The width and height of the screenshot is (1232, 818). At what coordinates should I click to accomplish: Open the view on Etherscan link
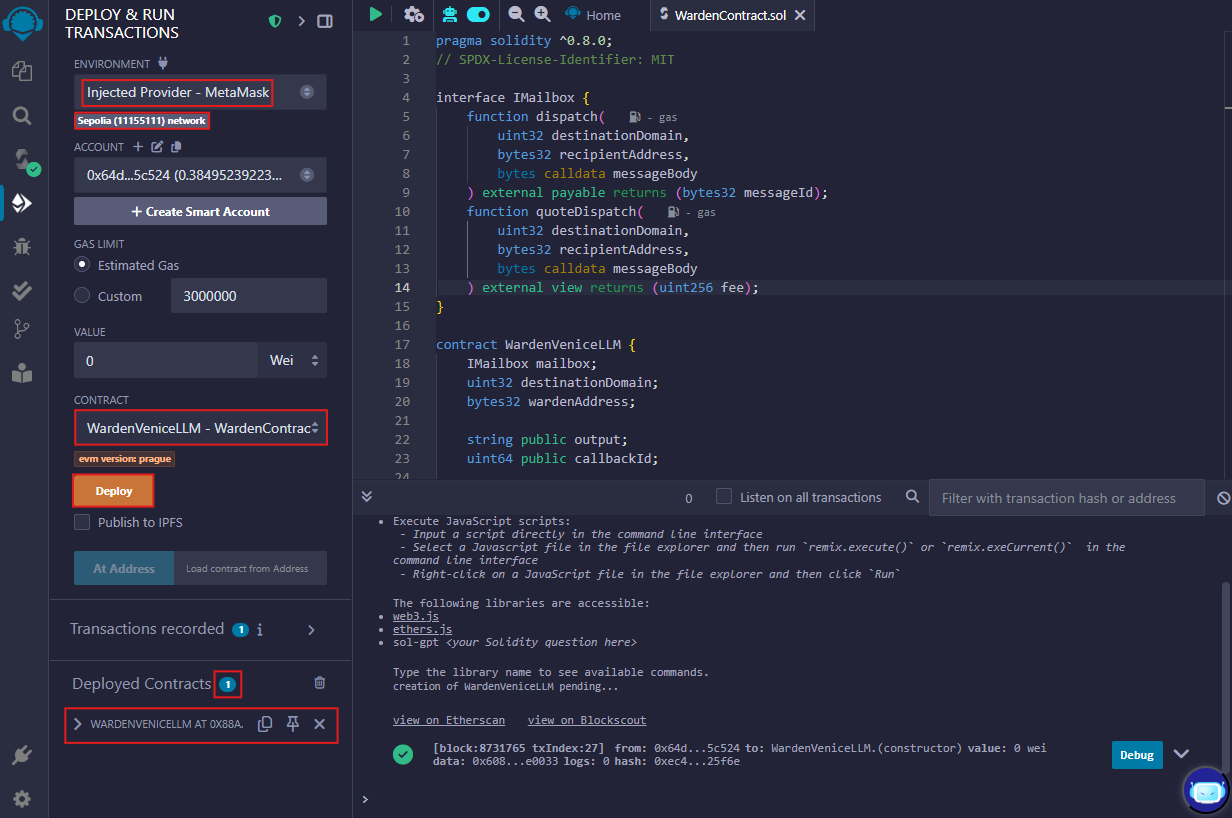[448, 720]
